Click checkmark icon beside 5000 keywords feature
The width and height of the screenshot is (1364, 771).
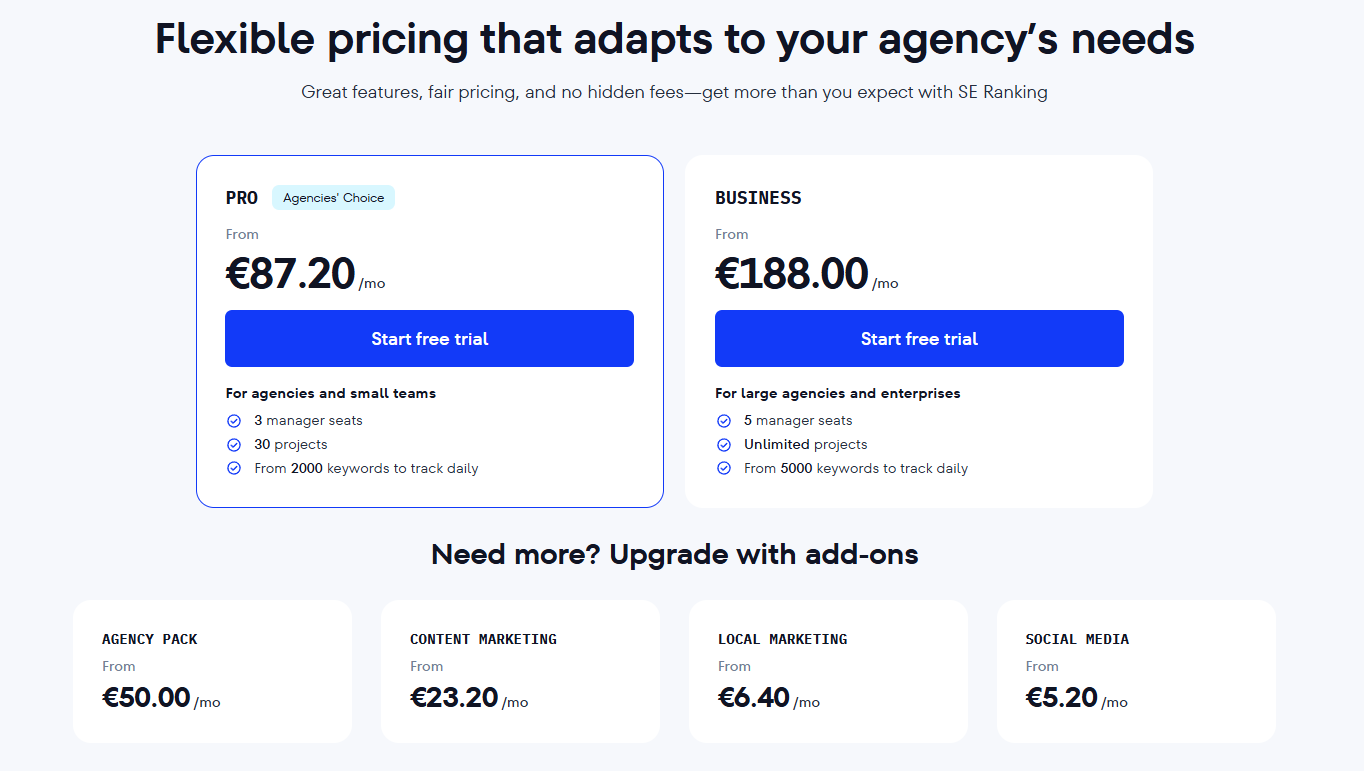pos(724,468)
